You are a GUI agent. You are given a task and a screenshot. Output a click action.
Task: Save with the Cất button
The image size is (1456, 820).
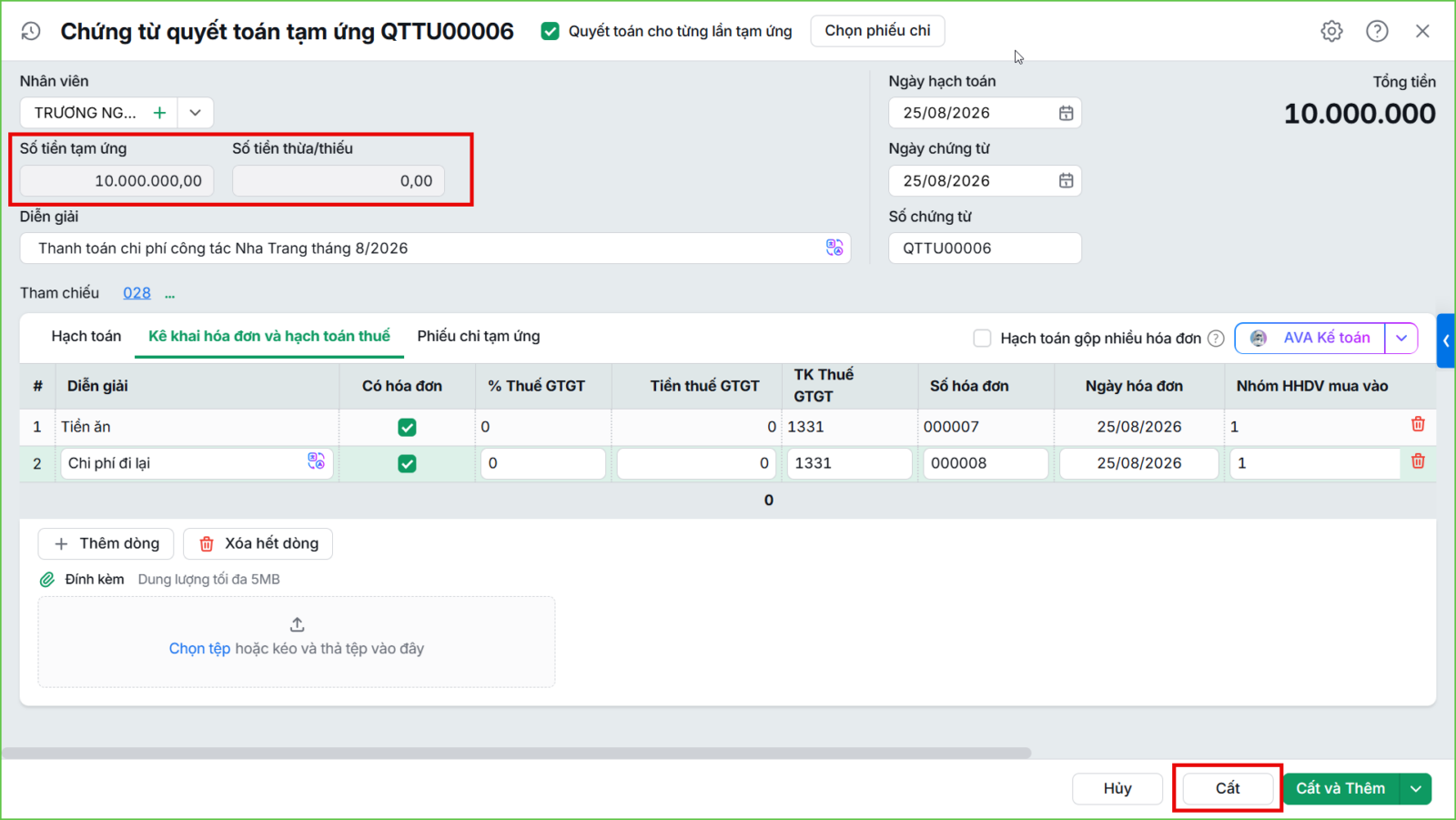pos(1228,788)
